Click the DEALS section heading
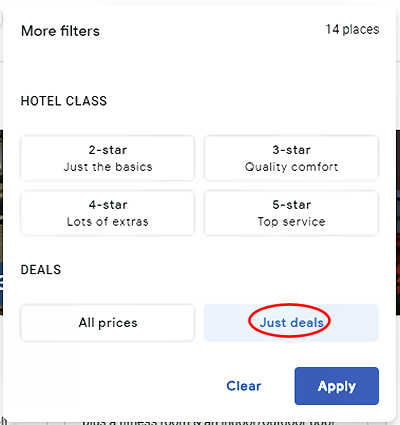400x425 pixels. point(41,270)
